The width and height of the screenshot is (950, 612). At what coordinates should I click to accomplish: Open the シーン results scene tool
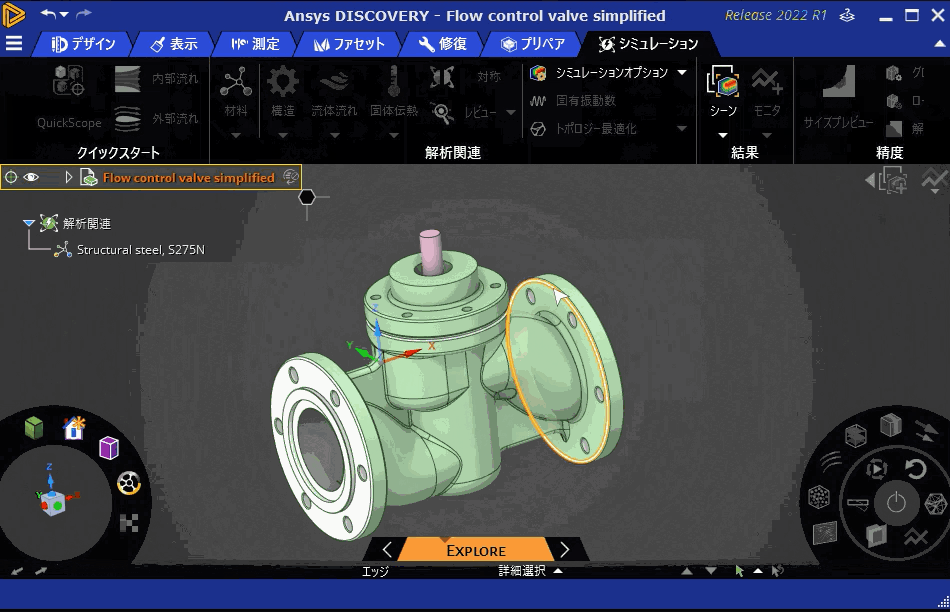(723, 92)
